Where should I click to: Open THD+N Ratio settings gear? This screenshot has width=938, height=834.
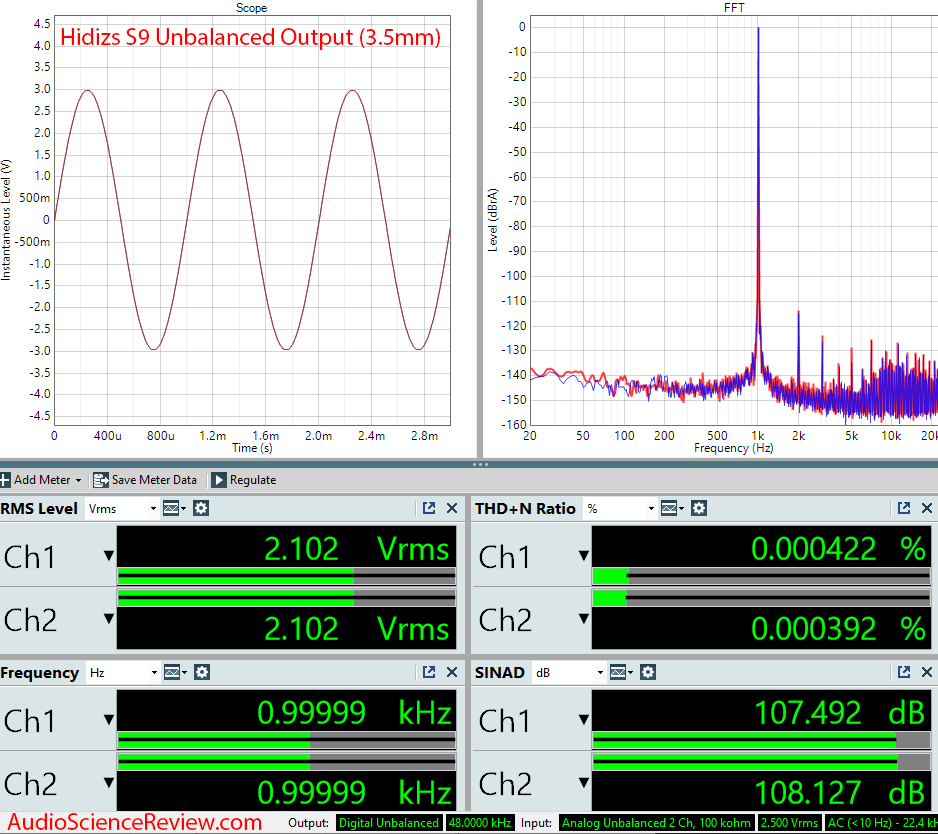tap(699, 509)
